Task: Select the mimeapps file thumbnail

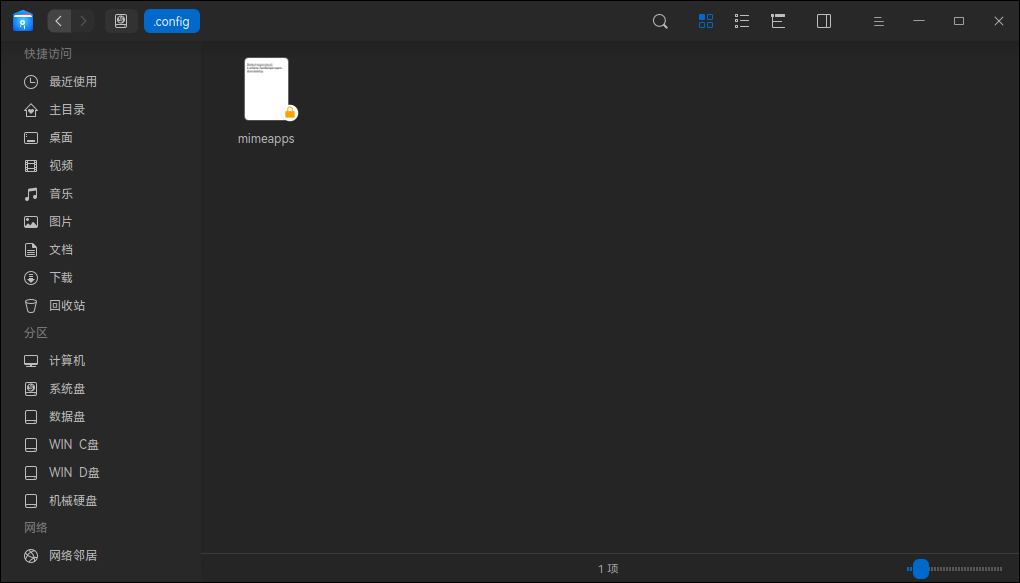Action: click(266, 89)
